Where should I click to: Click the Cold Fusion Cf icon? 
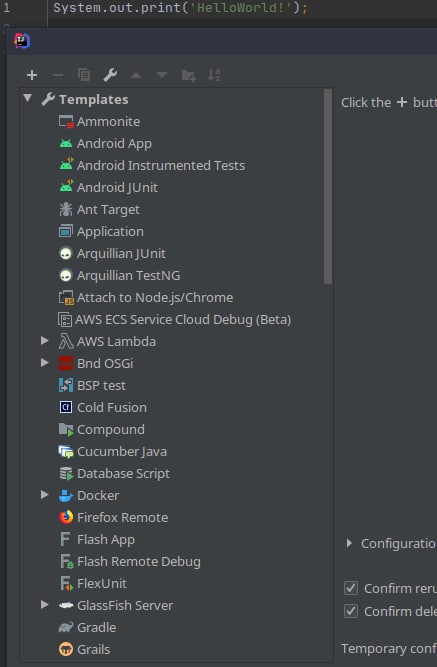tap(66, 408)
